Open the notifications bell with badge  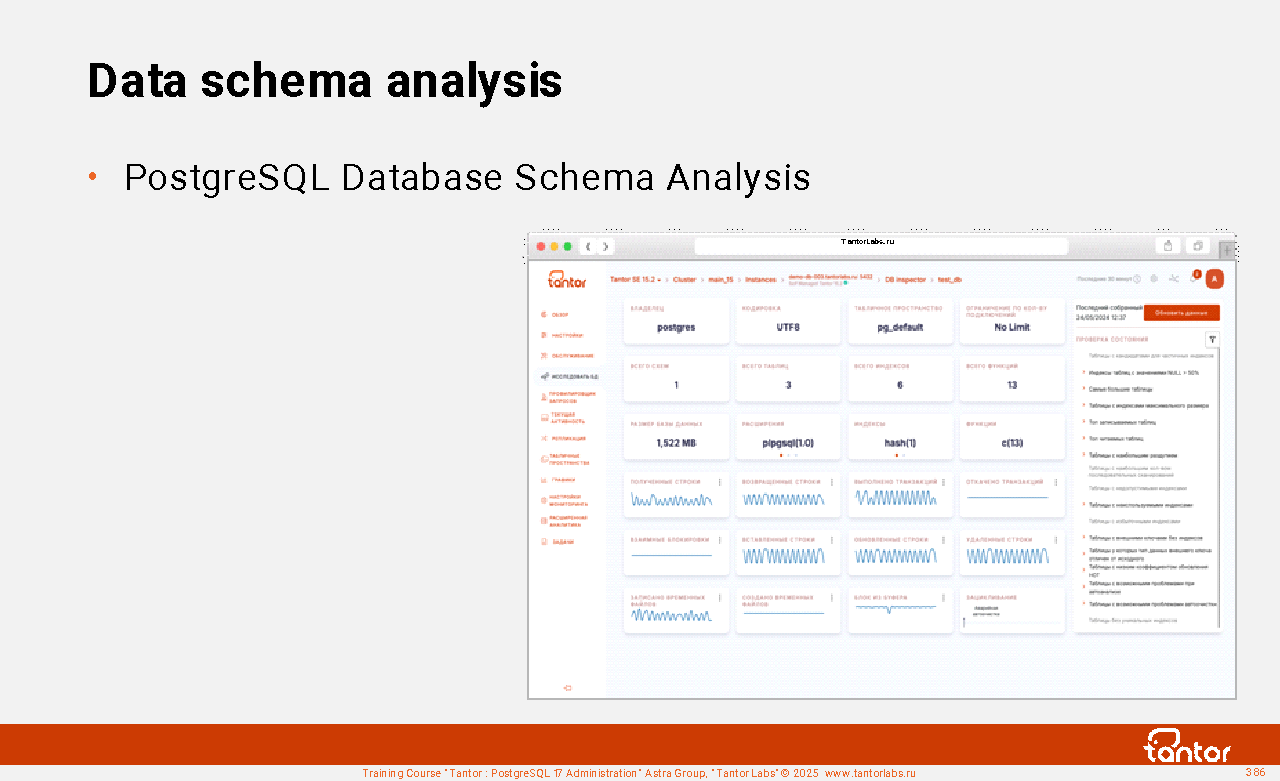coord(1194,279)
